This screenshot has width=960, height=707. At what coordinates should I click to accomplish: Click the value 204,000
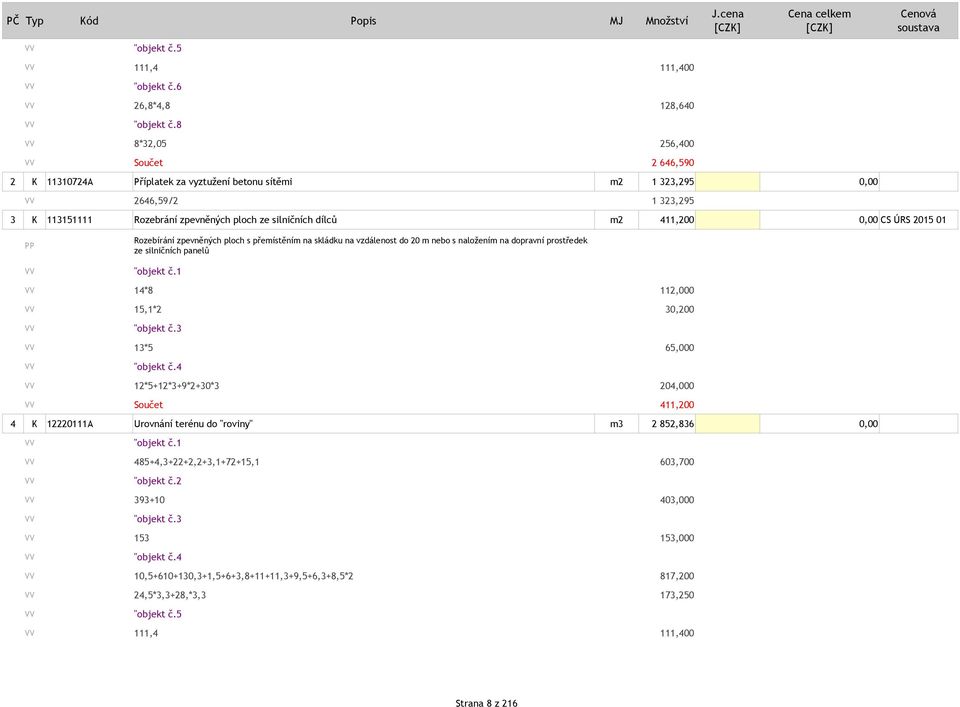677,386
